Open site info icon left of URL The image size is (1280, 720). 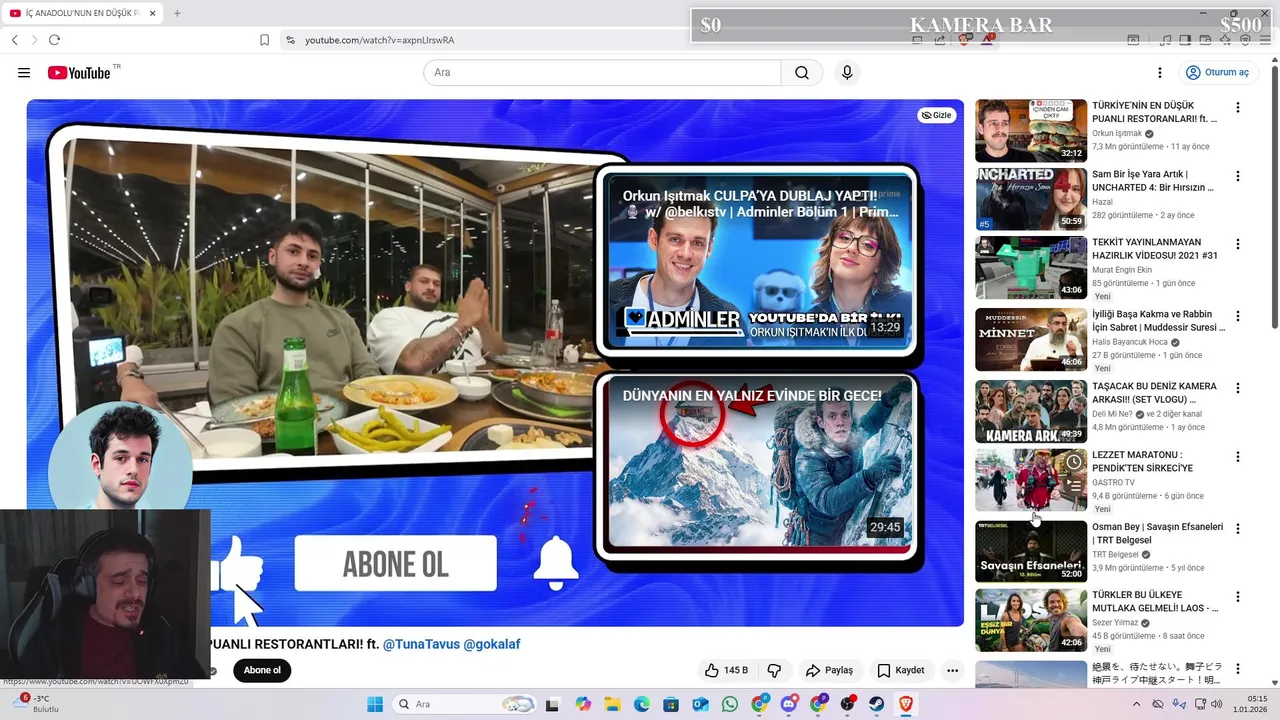290,40
